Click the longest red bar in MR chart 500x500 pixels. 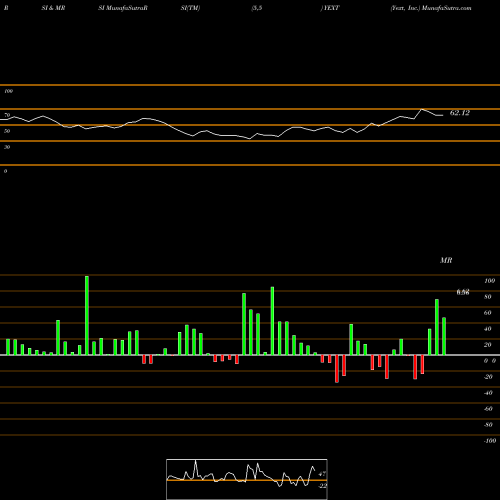pos(337,369)
